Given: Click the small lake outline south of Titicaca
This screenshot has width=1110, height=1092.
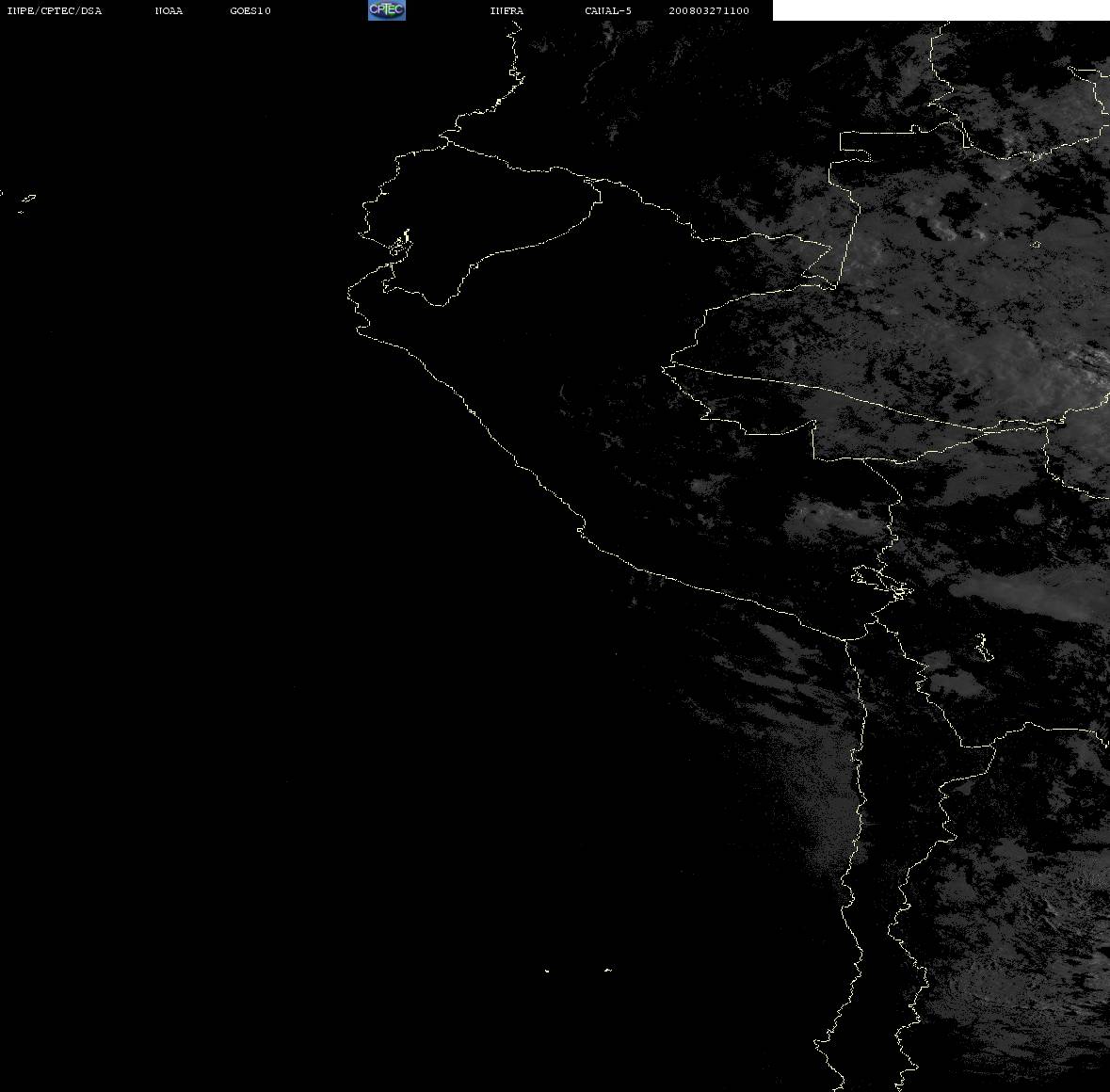Looking at the screenshot, I should coord(983,647).
